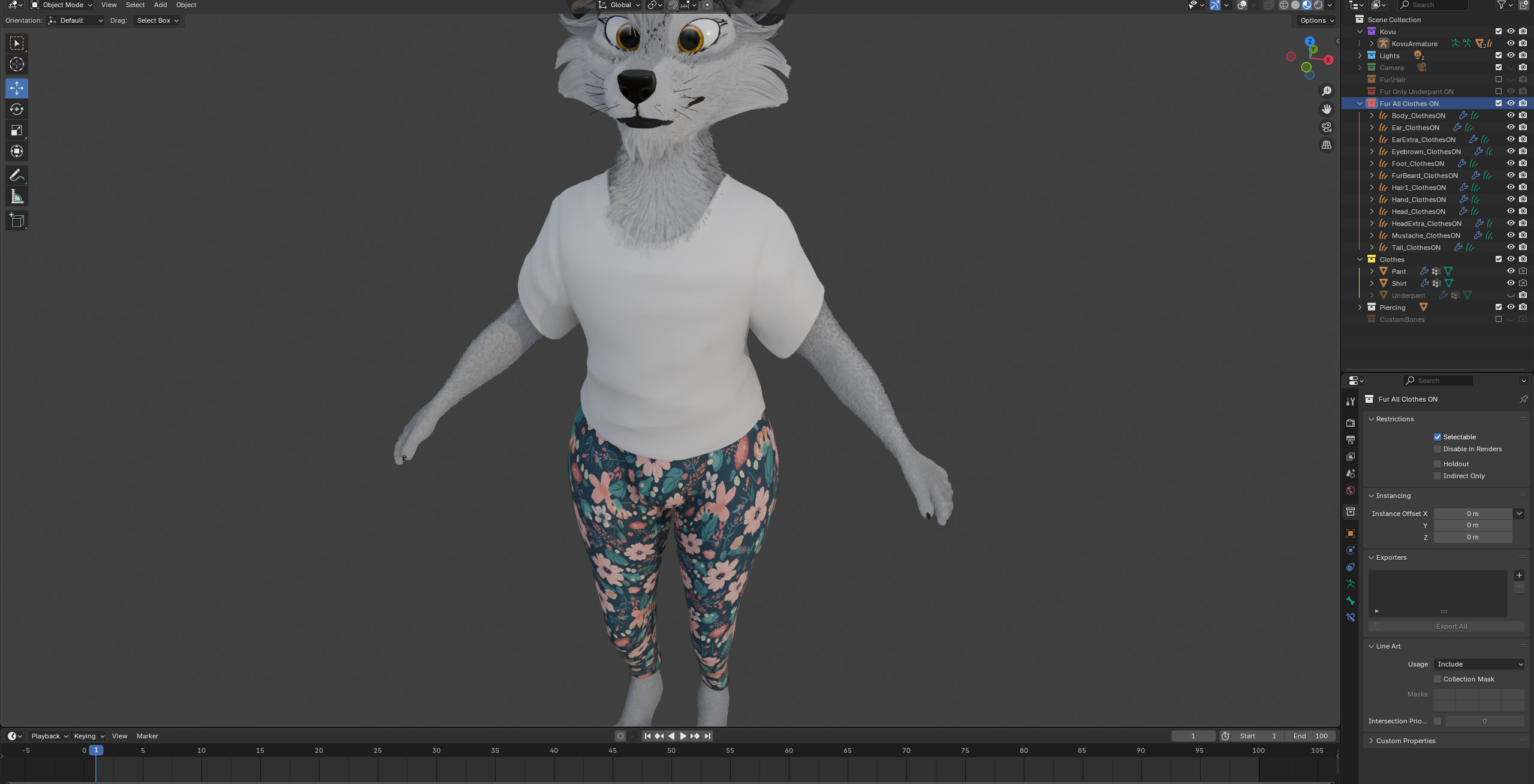Image resolution: width=1534 pixels, height=784 pixels.
Task: Click the current frame number field
Action: pos(1193,736)
